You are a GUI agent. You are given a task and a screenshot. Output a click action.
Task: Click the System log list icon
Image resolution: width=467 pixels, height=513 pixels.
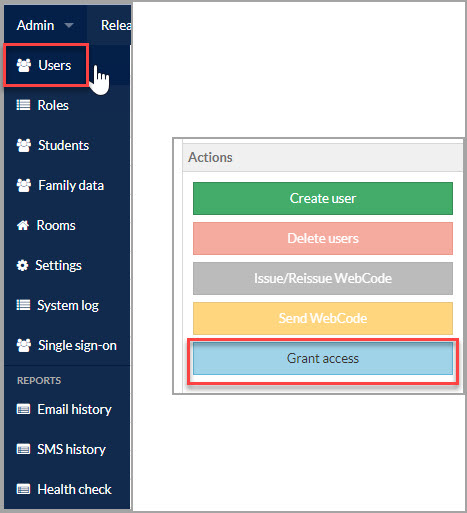23,305
